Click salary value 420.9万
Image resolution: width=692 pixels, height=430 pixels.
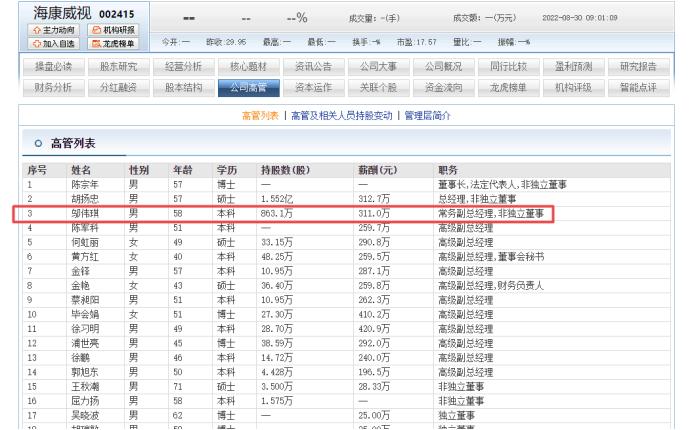(x=374, y=329)
